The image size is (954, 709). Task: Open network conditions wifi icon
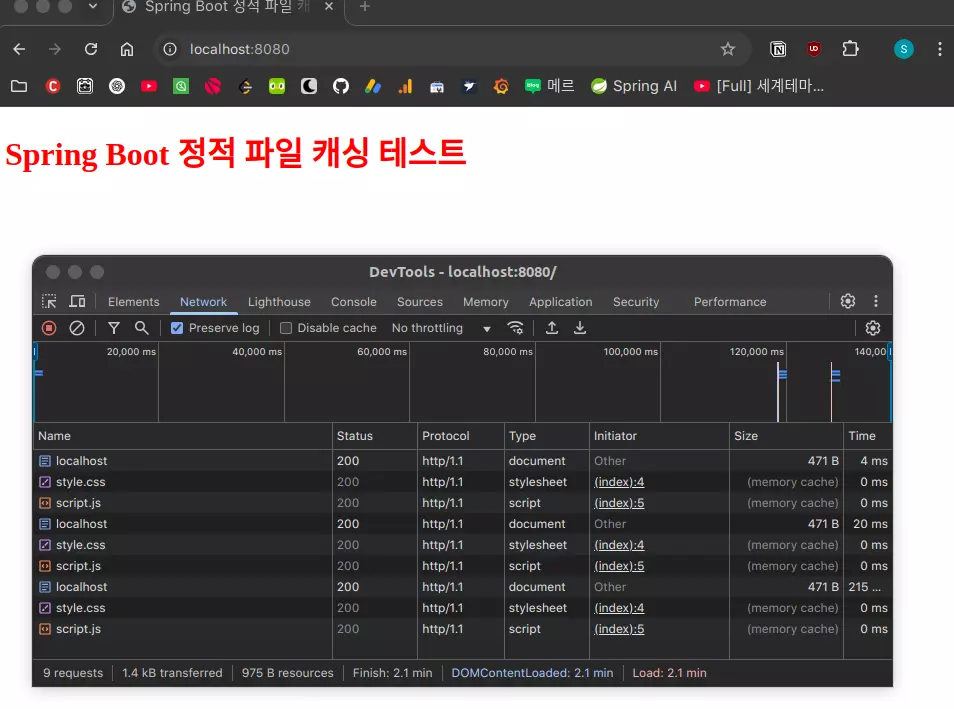pos(515,328)
